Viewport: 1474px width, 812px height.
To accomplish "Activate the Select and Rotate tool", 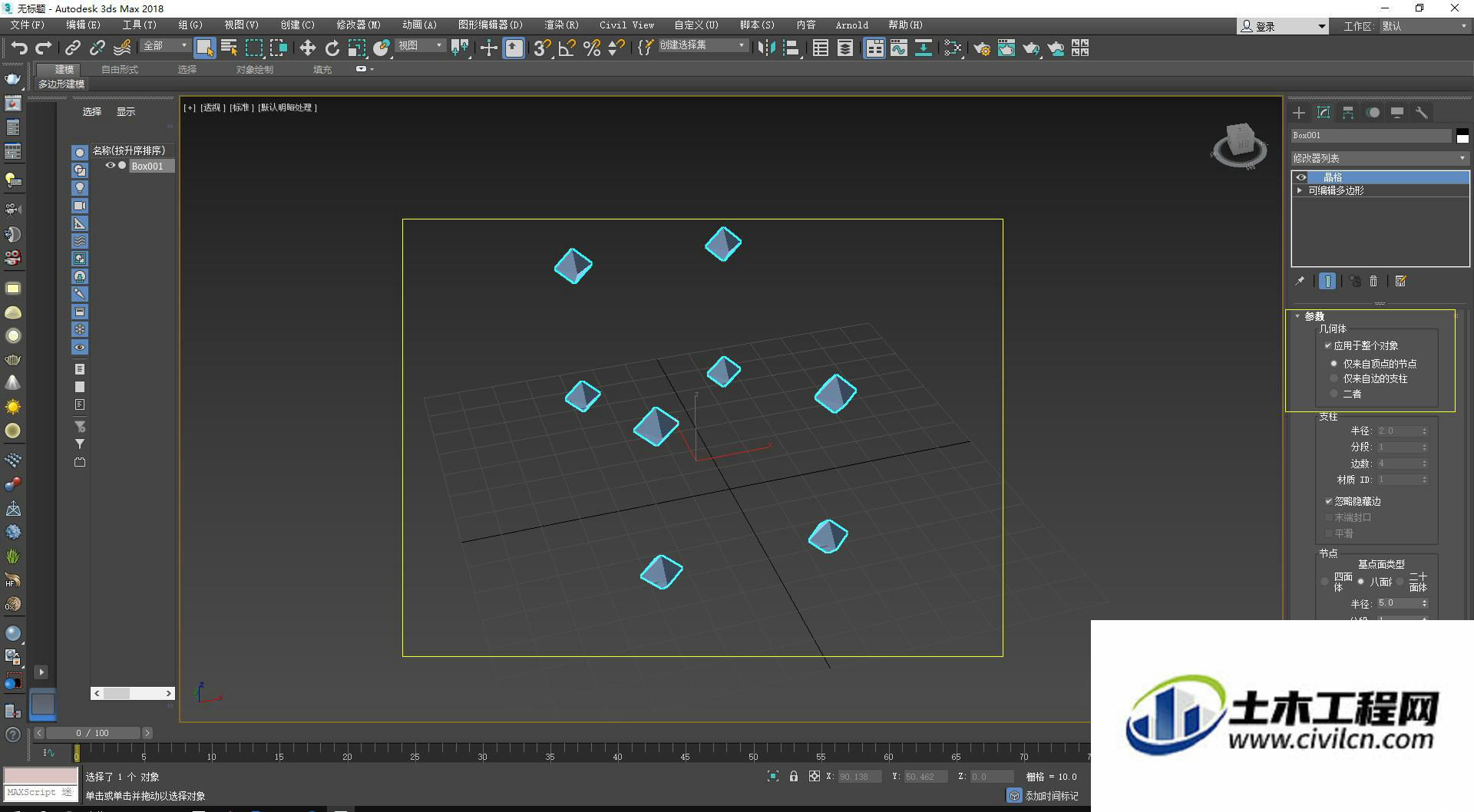I will (x=332, y=48).
